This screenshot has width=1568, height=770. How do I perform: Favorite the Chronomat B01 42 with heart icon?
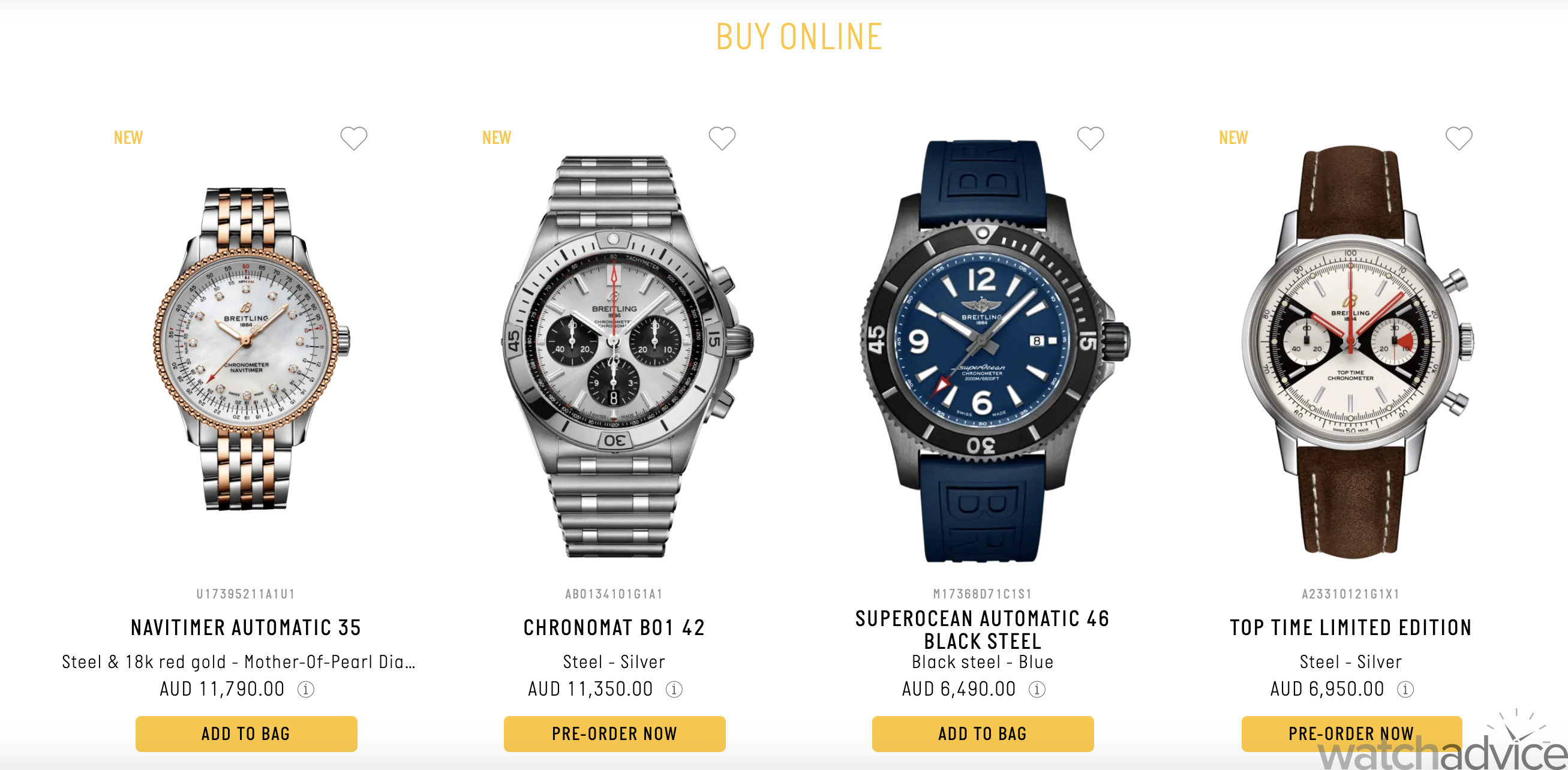[x=722, y=138]
